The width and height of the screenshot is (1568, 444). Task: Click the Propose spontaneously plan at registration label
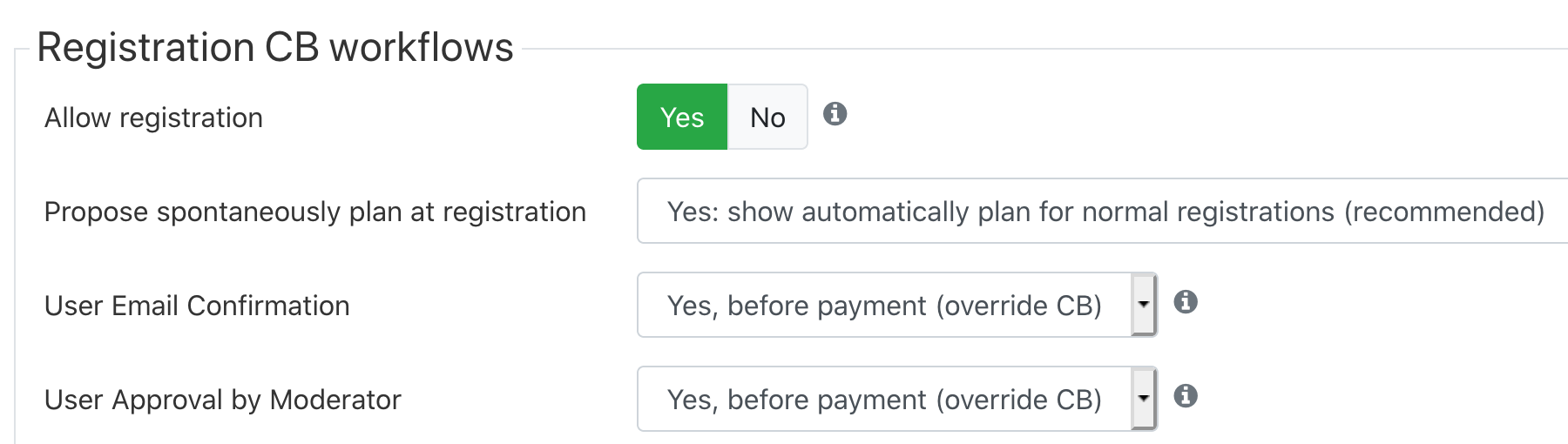(315, 212)
